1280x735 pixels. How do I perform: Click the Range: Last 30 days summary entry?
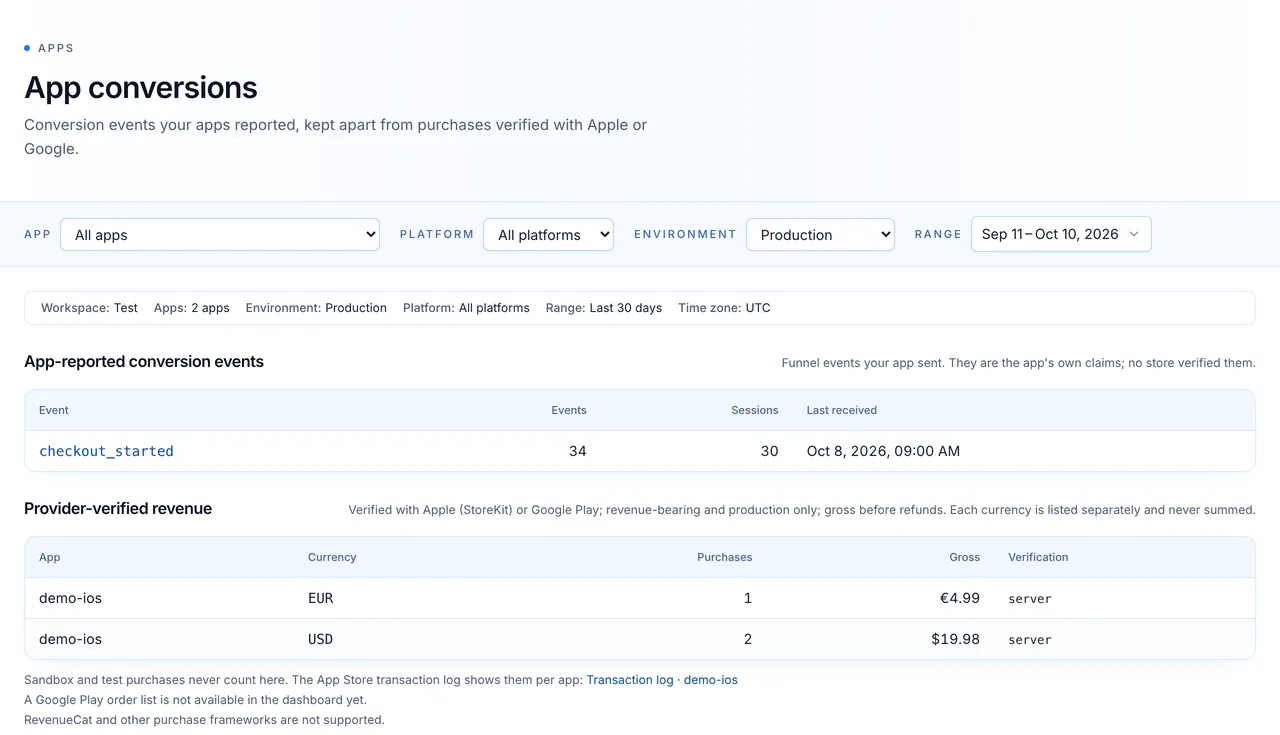click(604, 308)
